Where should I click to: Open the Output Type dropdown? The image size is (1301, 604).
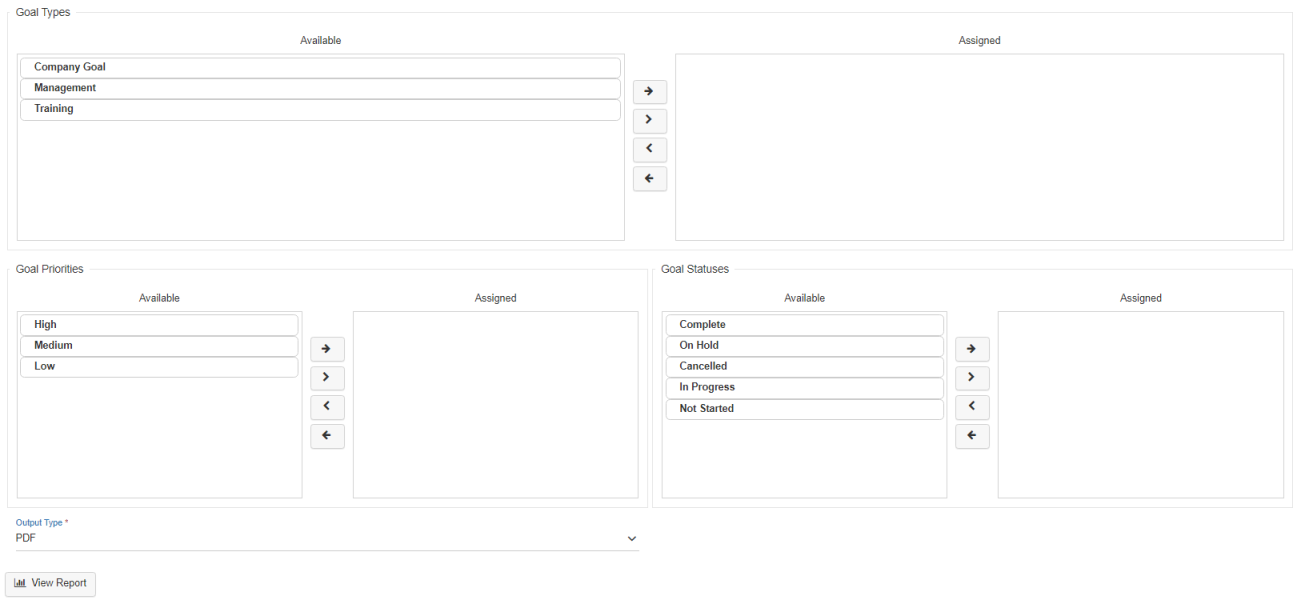coord(326,538)
